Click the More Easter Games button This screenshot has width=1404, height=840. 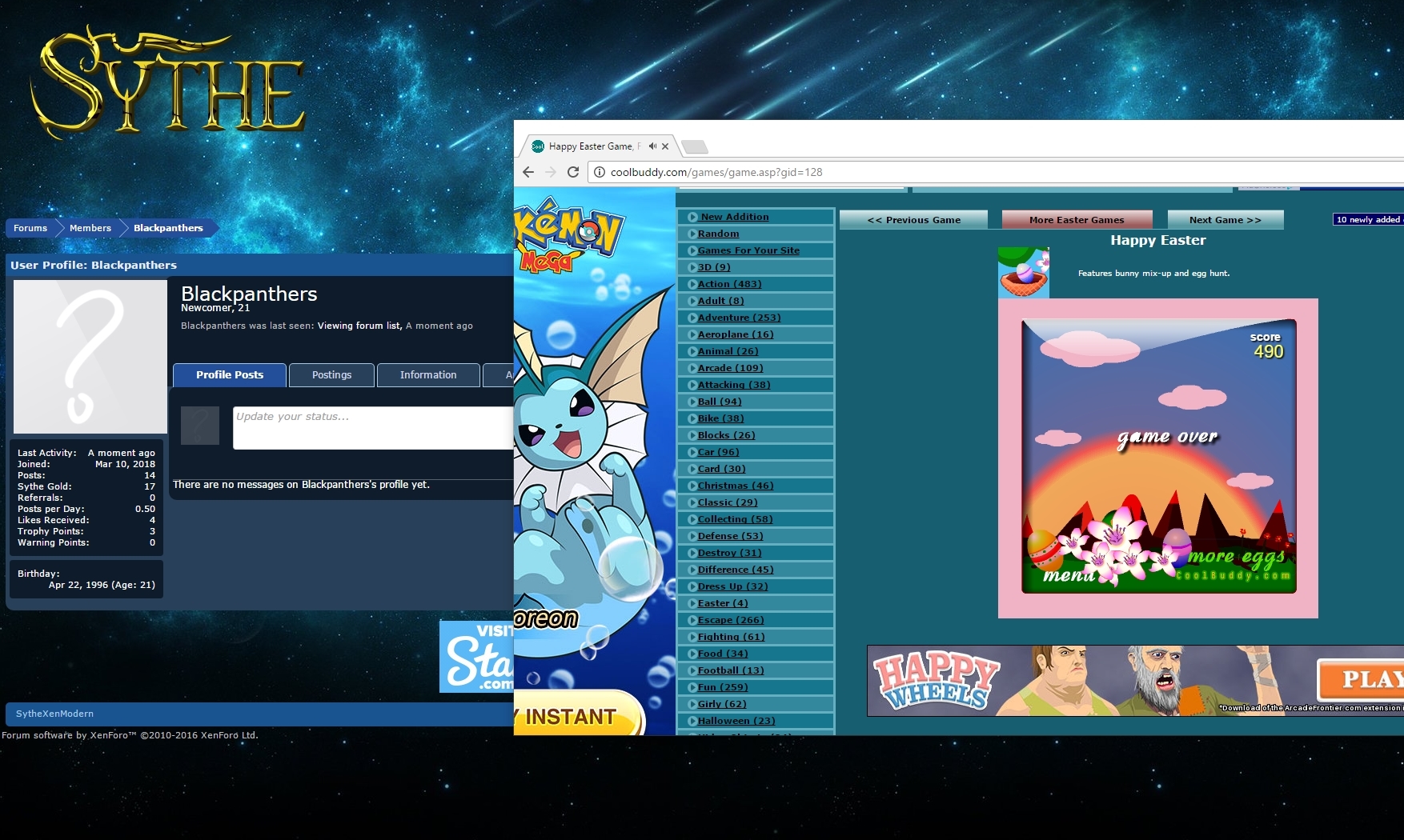(1077, 220)
